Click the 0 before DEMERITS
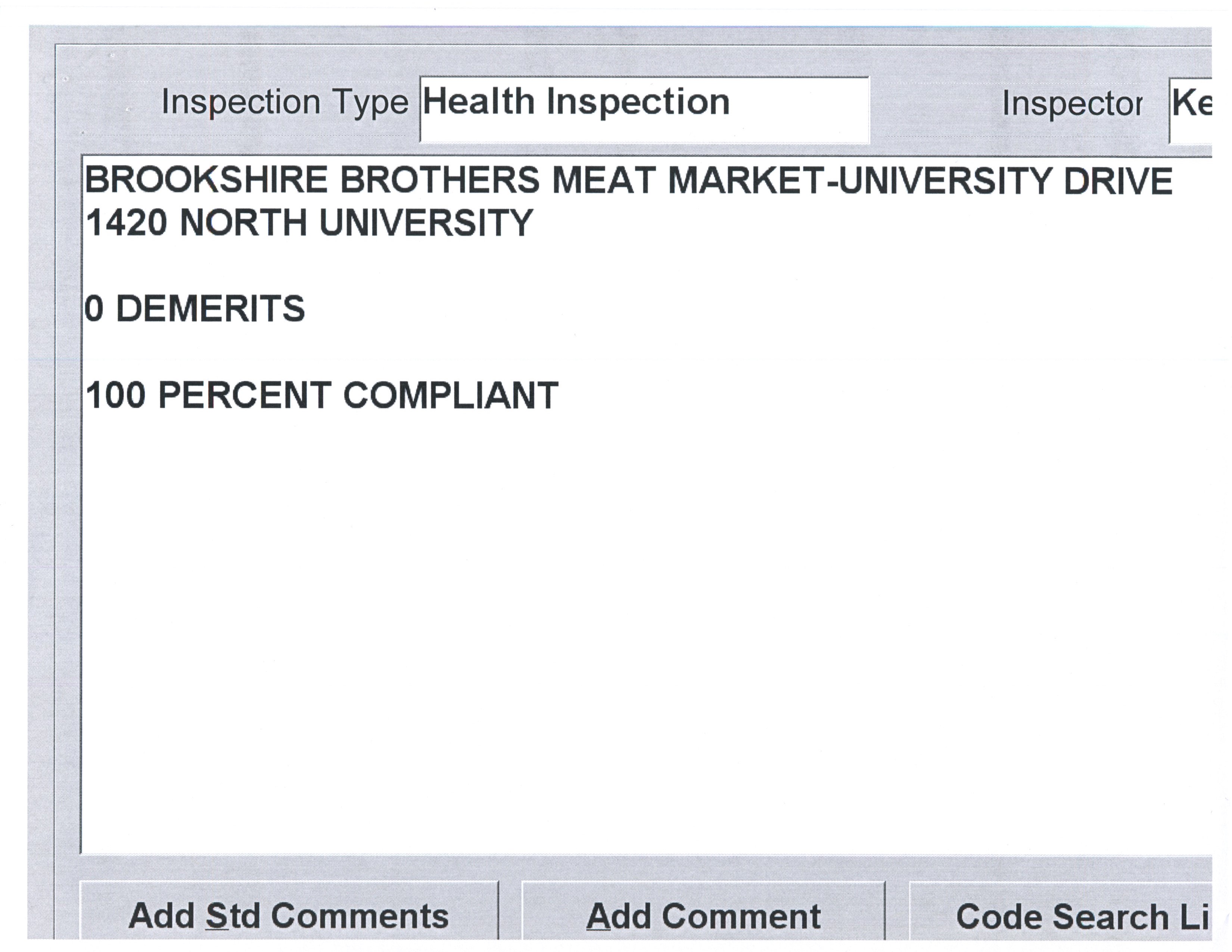This screenshot has width=1232, height=952. 94,309
